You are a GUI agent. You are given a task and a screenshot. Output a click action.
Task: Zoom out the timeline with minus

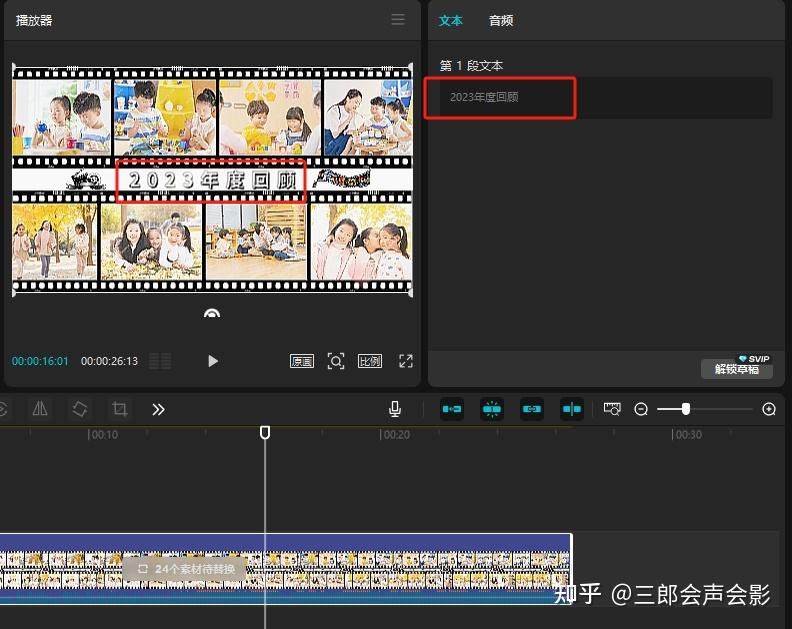point(641,409)
